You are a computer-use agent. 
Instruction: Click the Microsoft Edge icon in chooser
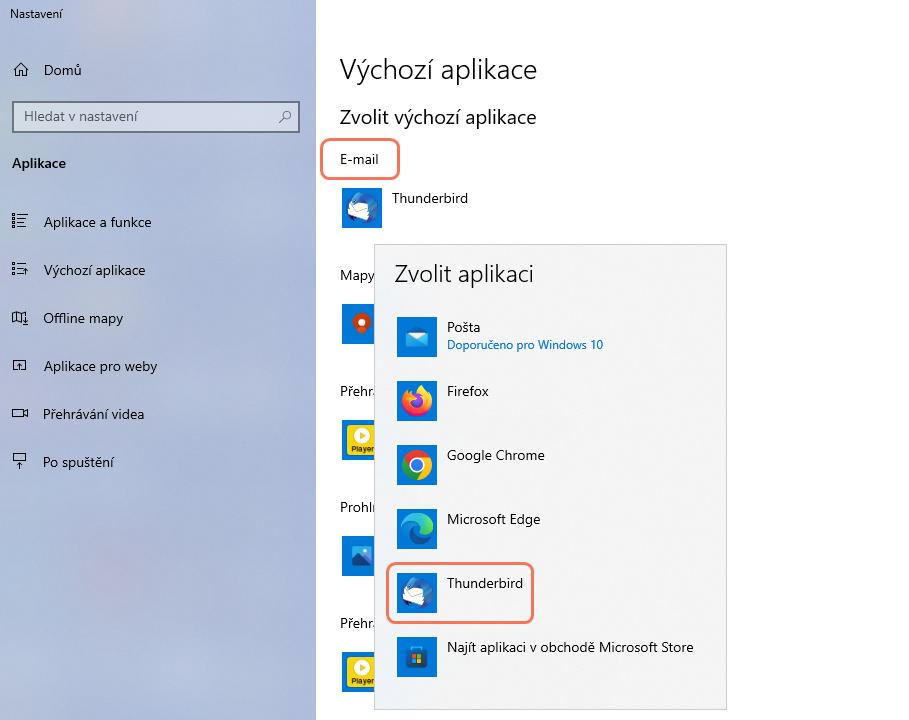pyautogui.click(x=417, y=529)
